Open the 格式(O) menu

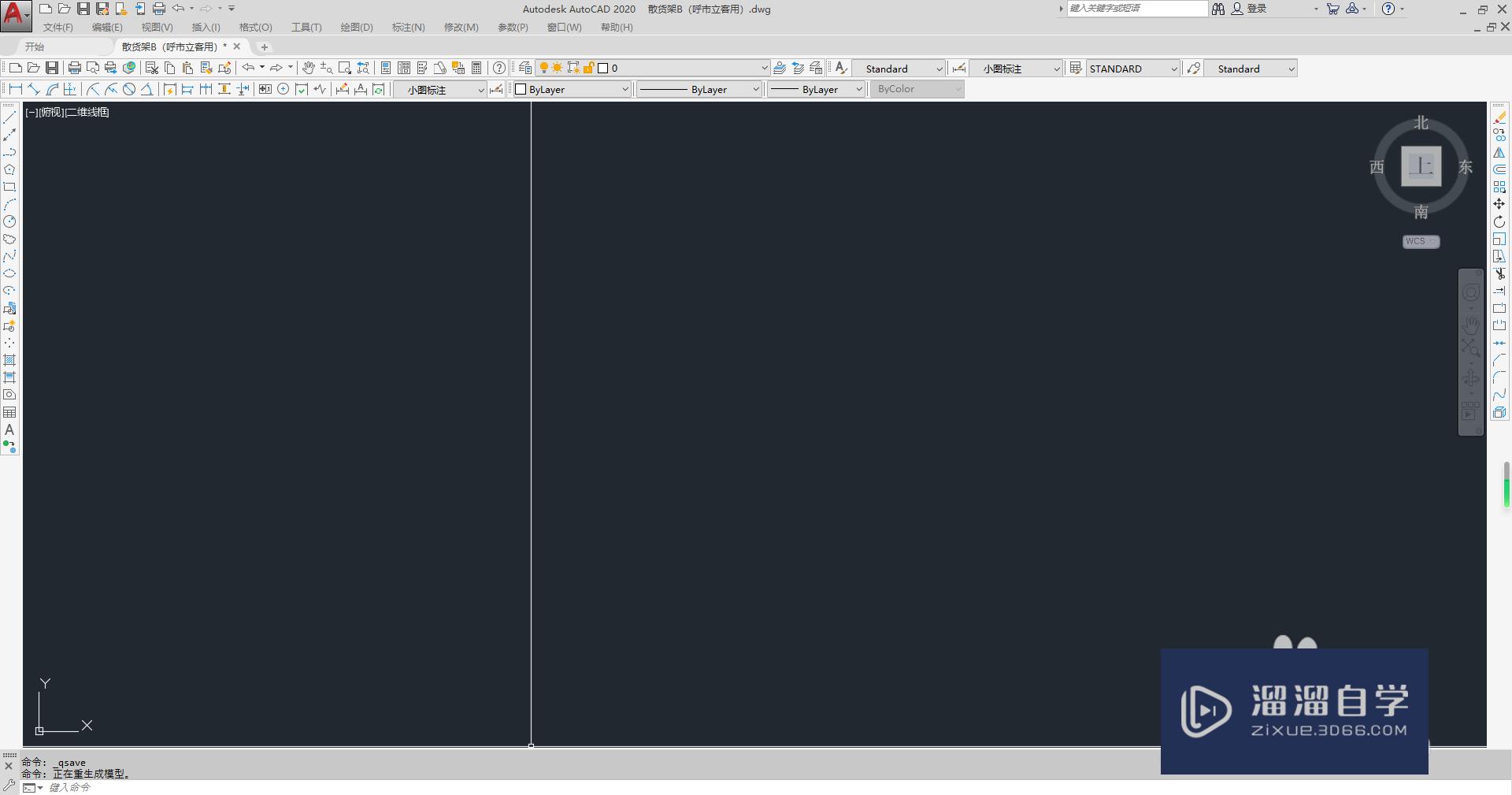pos(256,28)
